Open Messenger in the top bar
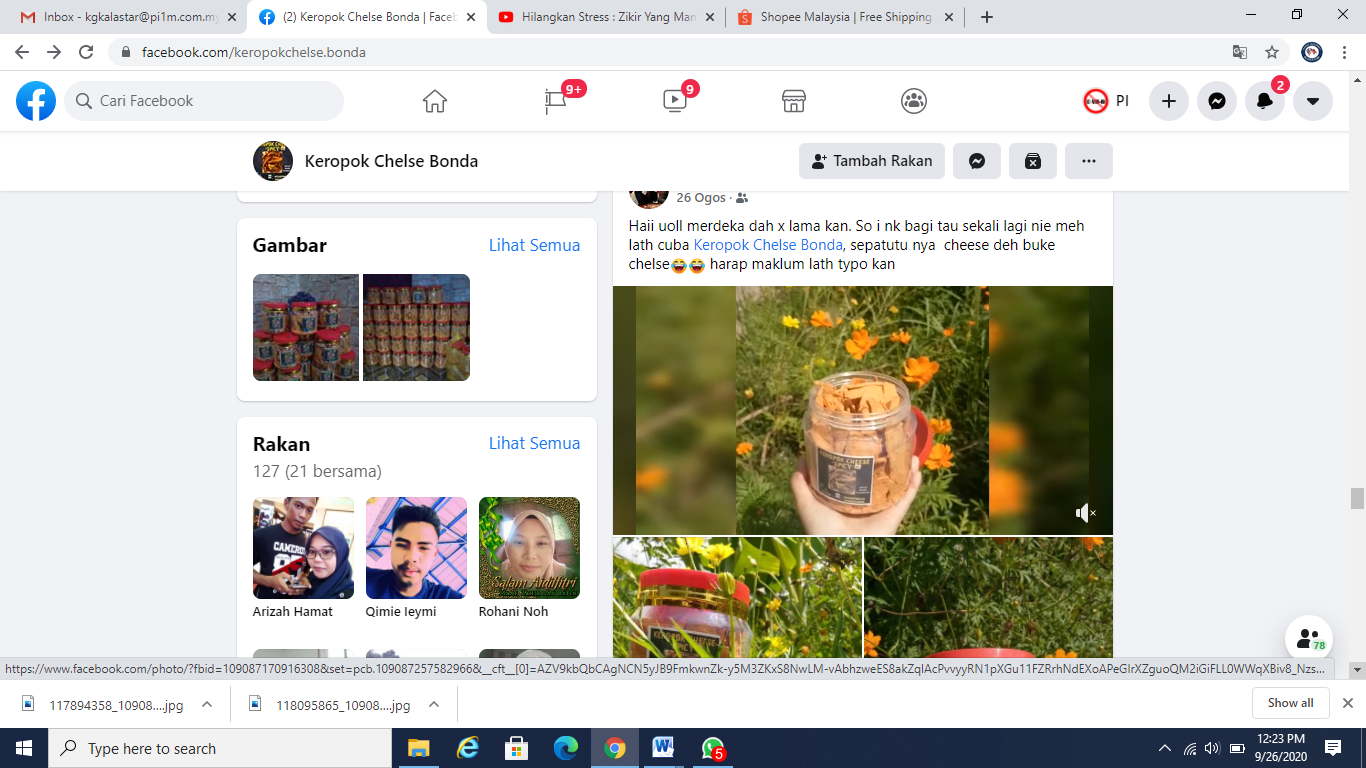The width and height of the screenshot is (1366, 768). 1217,101
